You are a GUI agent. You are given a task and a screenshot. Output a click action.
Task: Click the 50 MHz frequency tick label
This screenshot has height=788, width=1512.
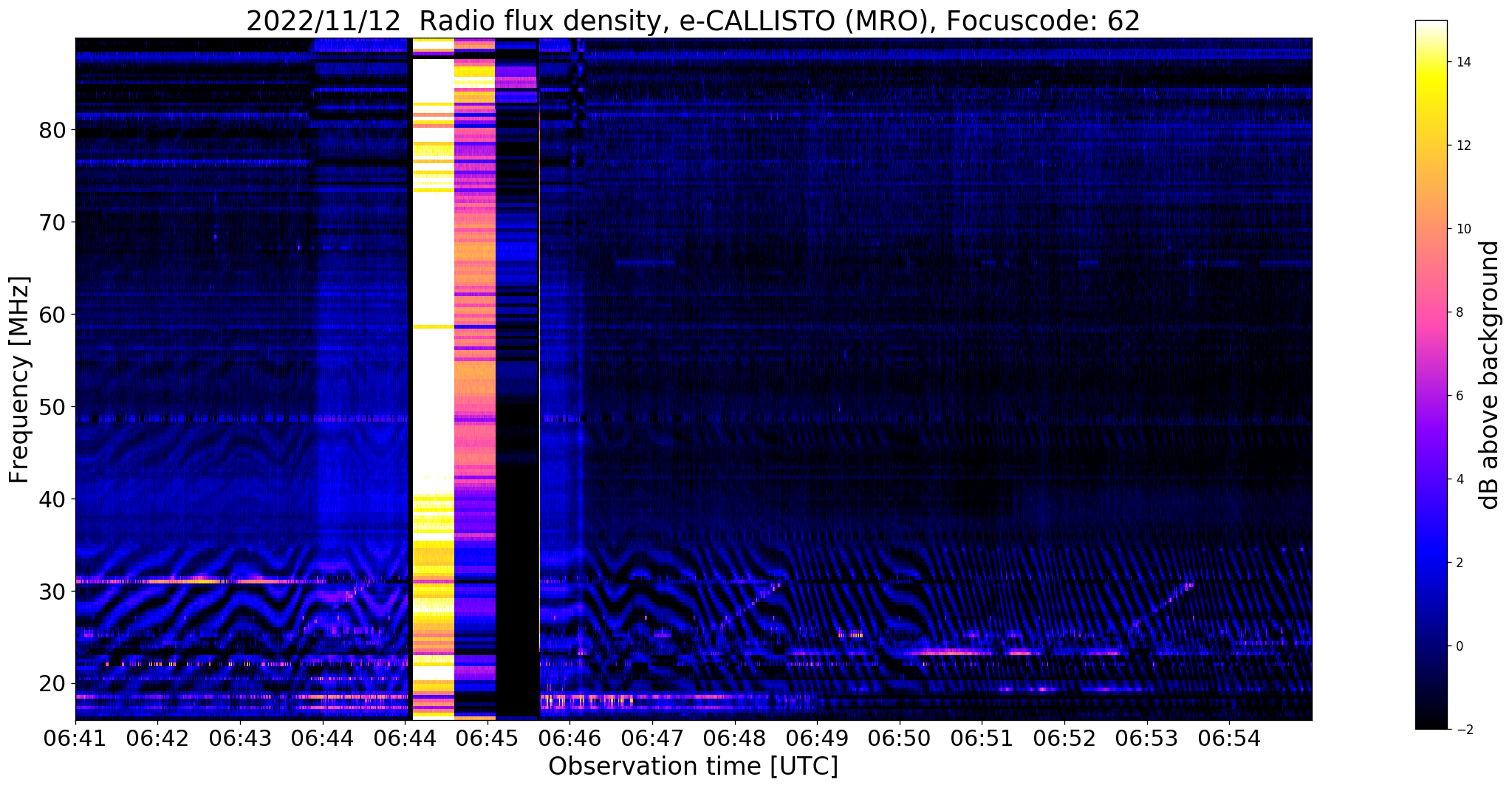point(52,407)
